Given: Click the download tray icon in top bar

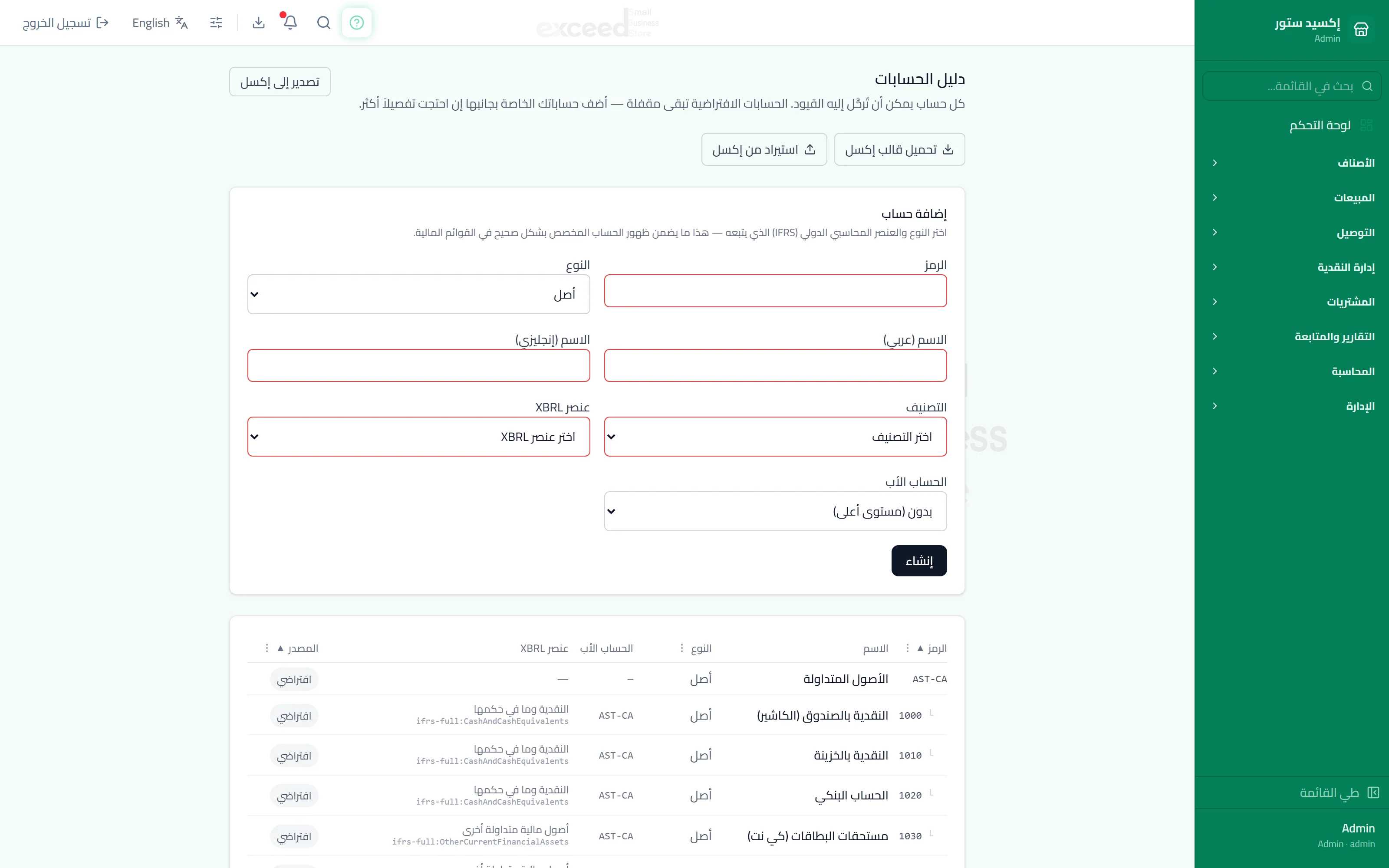Looking at the screenshot, I should coord(259,23).
